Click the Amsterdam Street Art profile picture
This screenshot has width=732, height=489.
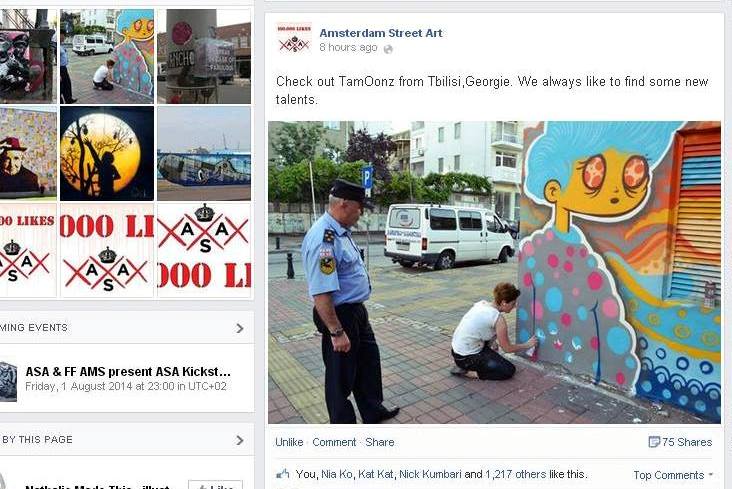coord(294,39)
